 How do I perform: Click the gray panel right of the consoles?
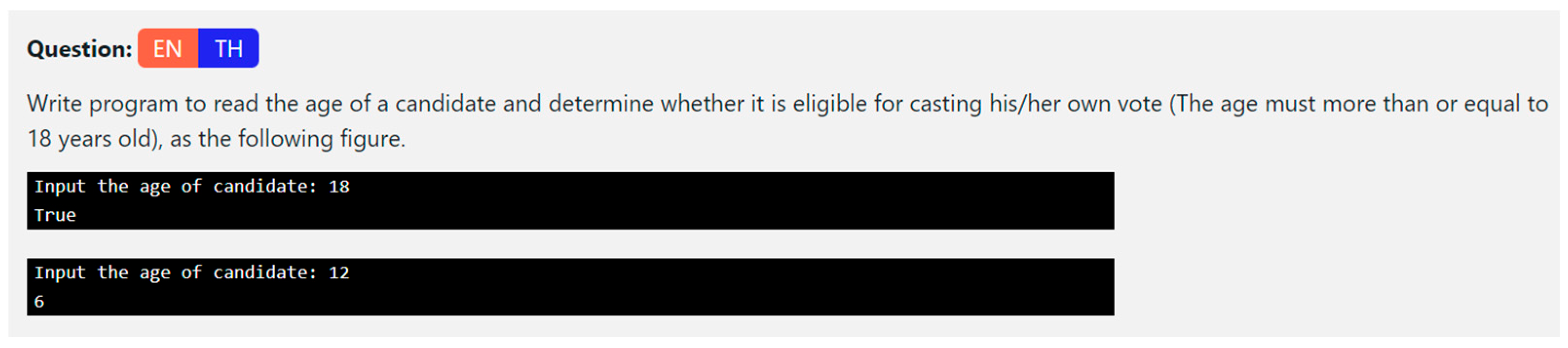coord(1339,244)
